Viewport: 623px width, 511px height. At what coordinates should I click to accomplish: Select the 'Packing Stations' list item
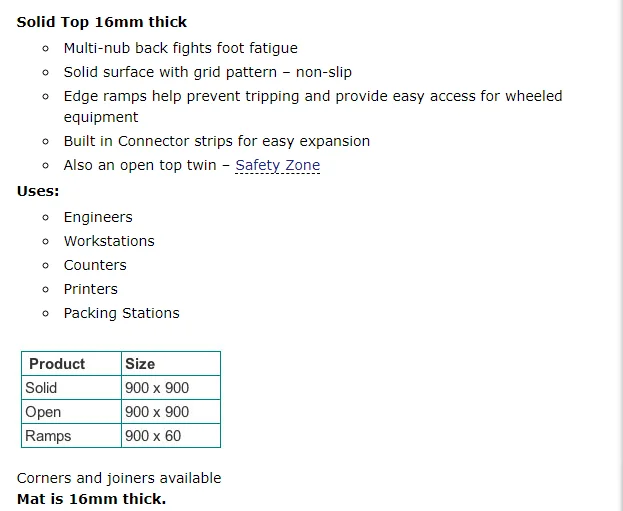pyautogui.click(x=121, y=313)
